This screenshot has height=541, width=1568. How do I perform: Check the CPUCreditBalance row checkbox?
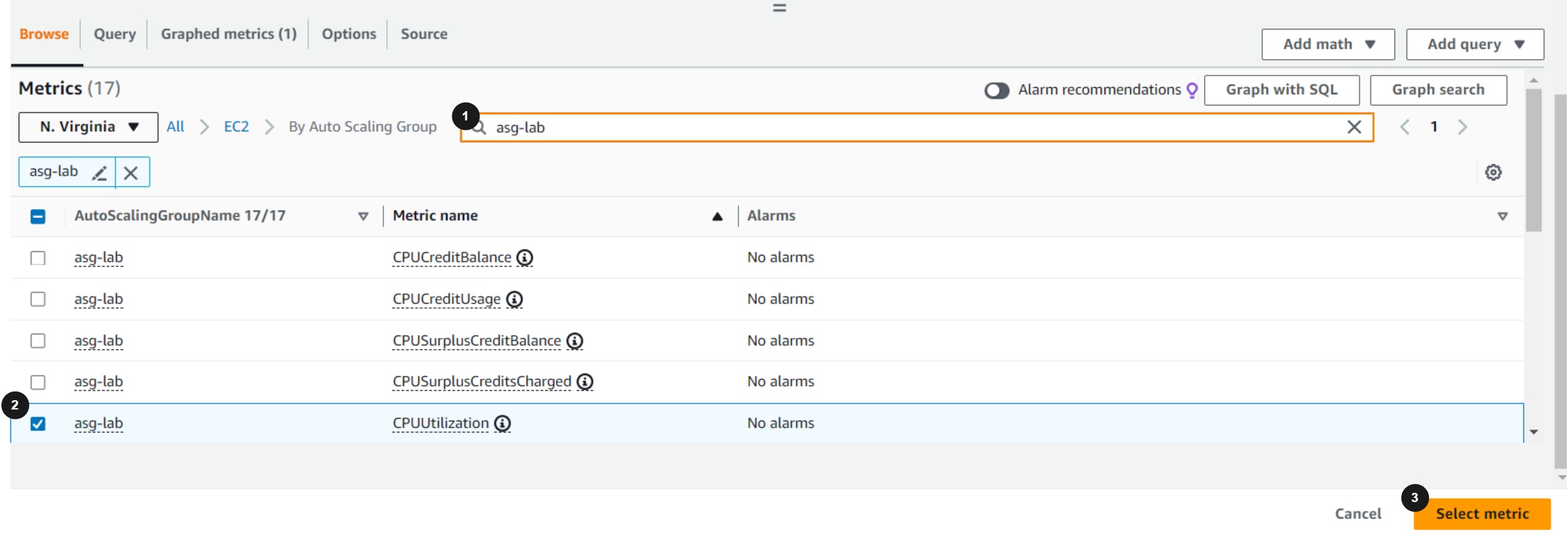click(x=38, y=258)
